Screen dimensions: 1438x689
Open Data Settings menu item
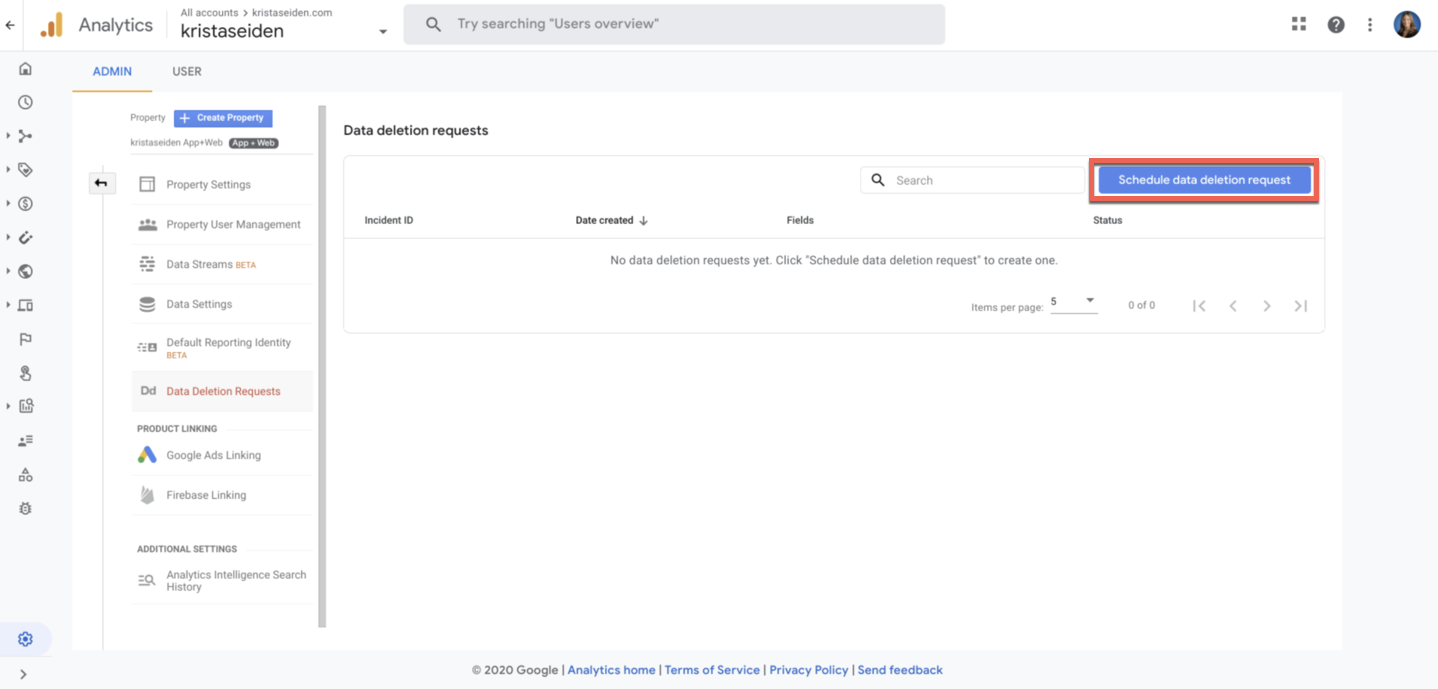[x=199, y=304]
